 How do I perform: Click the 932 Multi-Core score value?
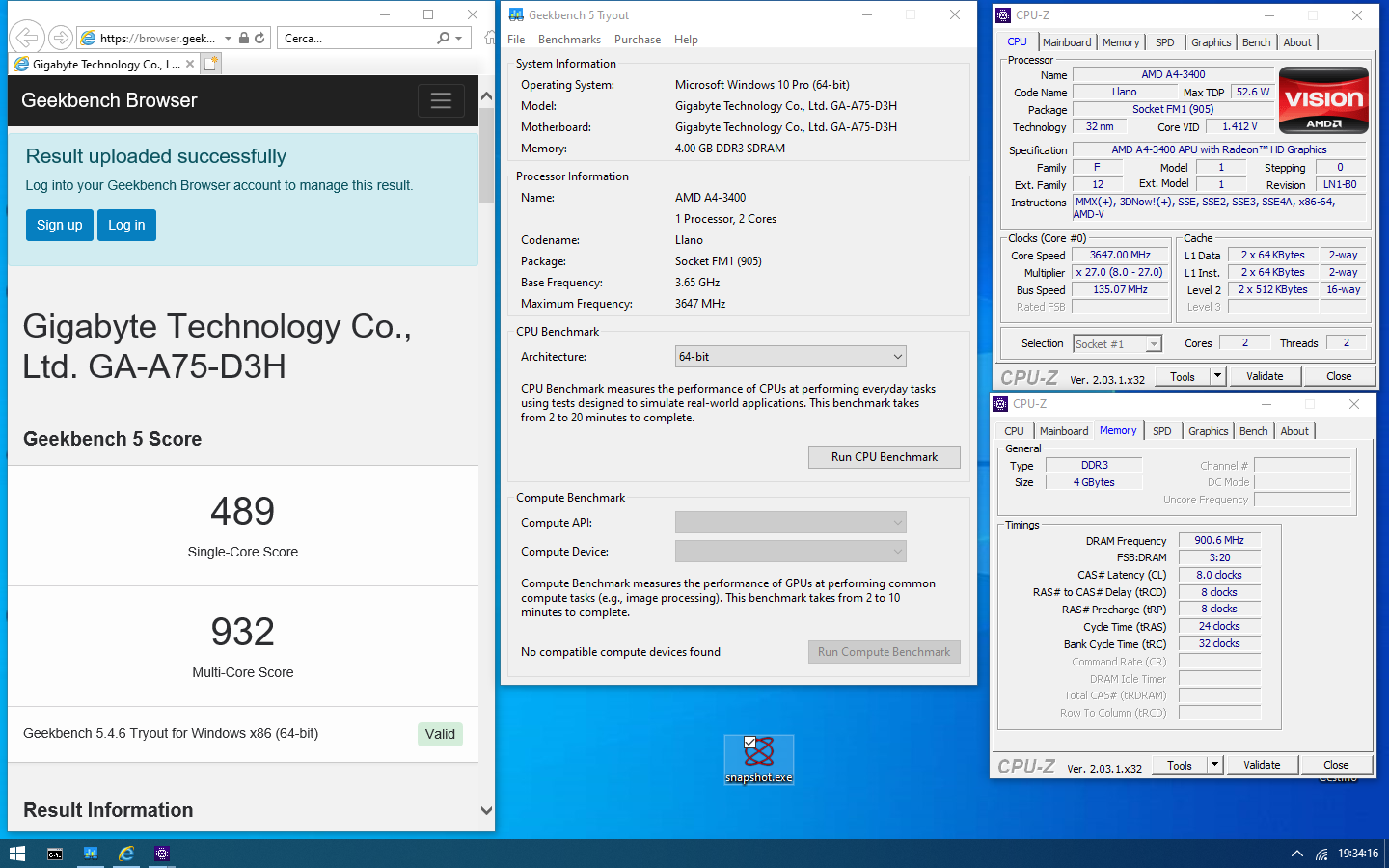(x=243, y=632)
